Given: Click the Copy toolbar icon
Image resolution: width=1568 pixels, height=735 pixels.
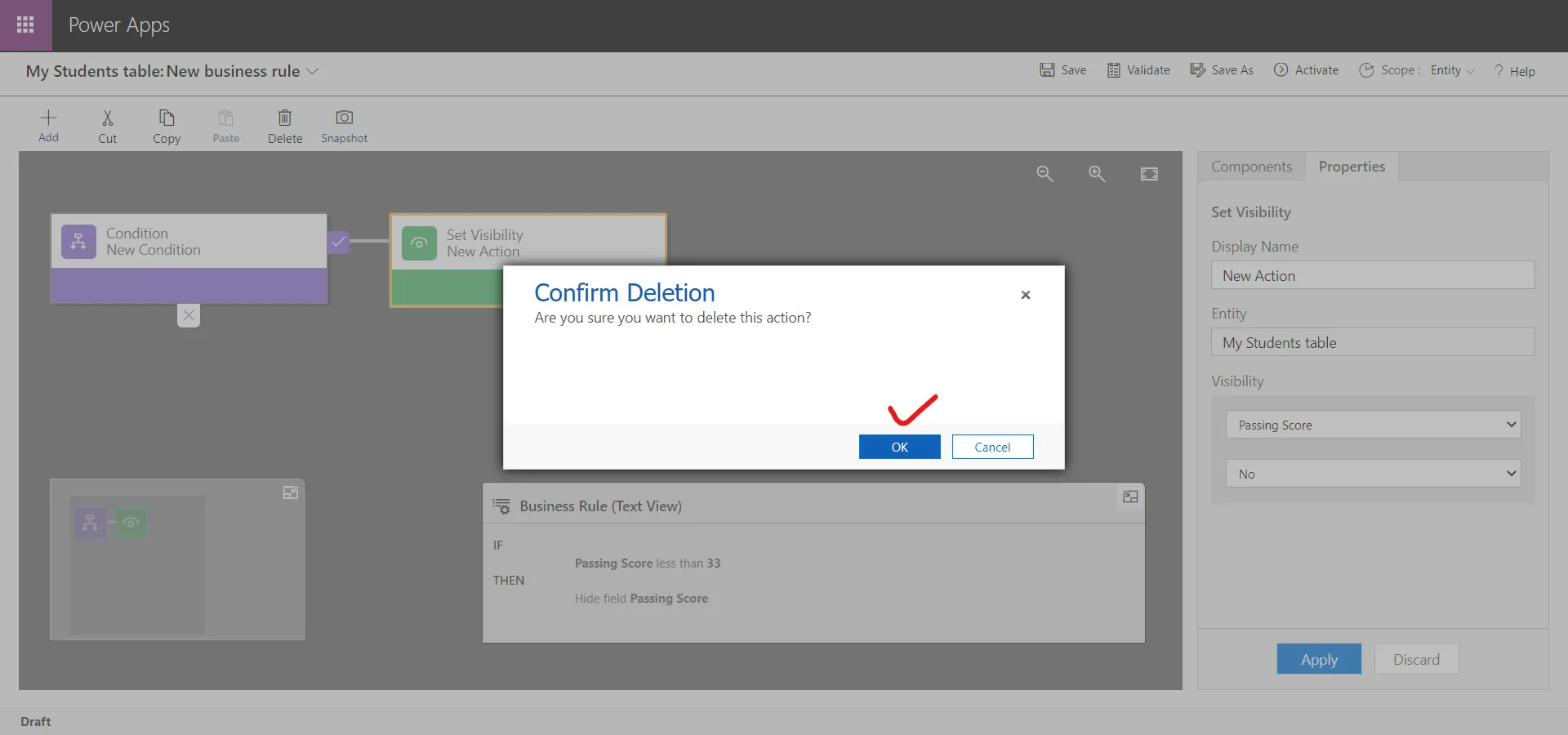Looking at the screenshot, I should 167,118.
